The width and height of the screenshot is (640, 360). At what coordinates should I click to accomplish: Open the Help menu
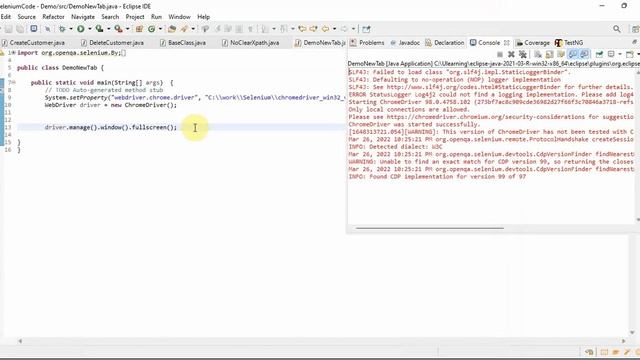tap(204, 17)
